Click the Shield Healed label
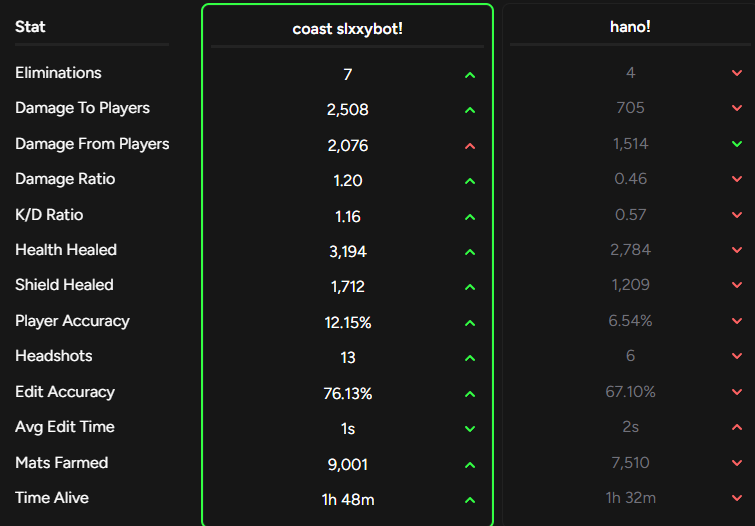The image size is (755, 526). (x=64, y=285)
